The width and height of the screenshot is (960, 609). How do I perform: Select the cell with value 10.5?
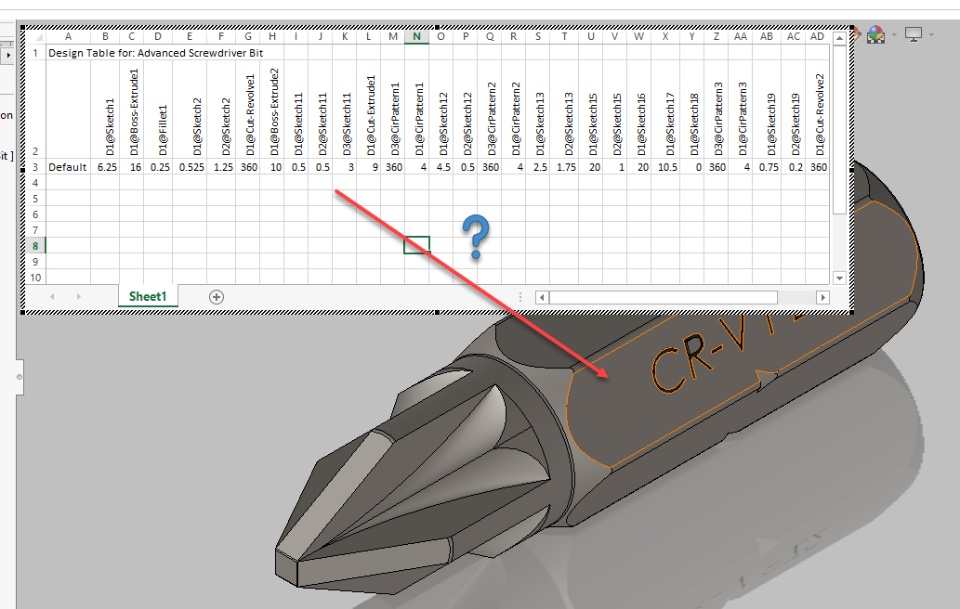click(666, 167)
